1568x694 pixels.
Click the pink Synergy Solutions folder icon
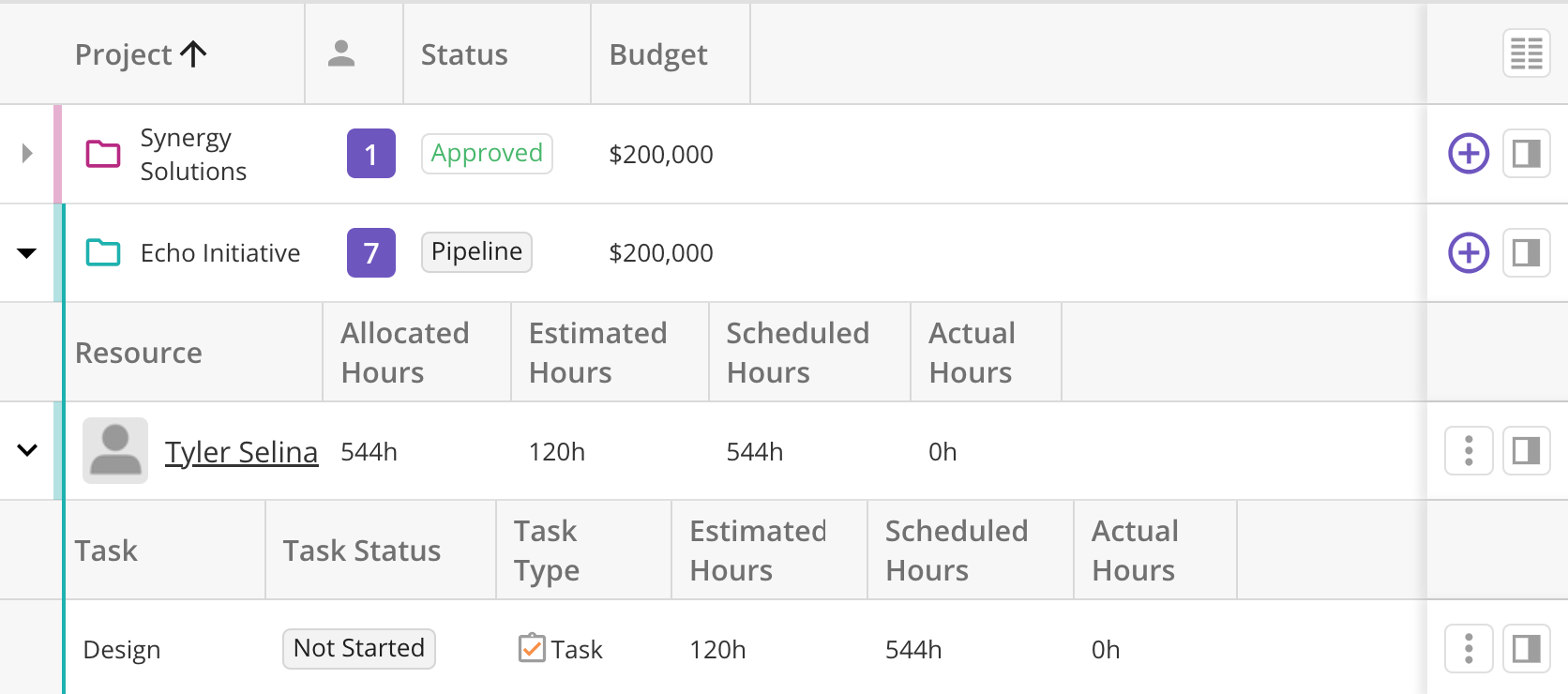(x=103, y=153)
